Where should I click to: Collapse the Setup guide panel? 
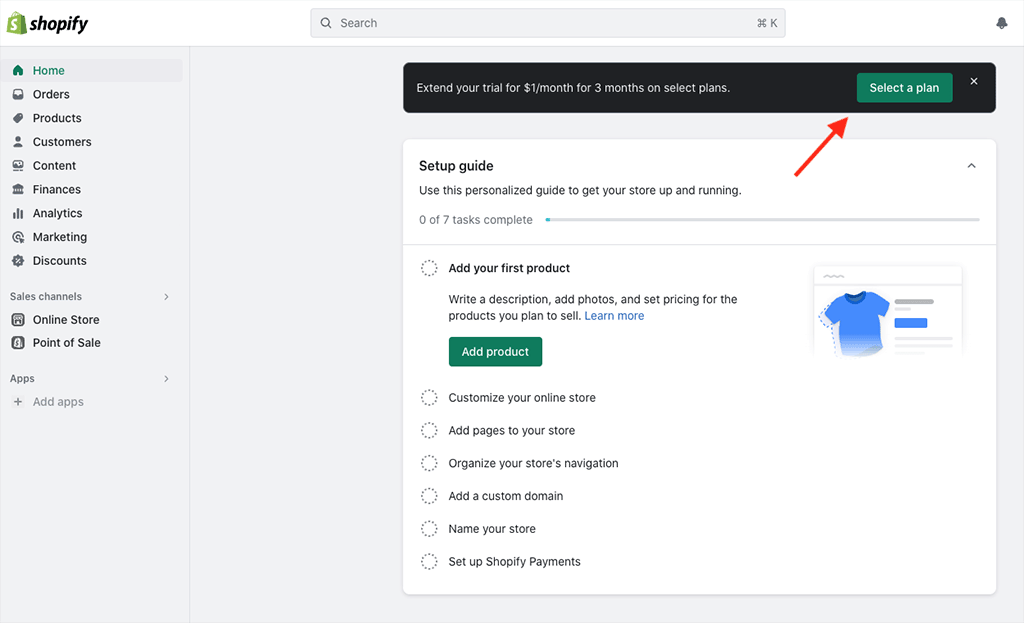point(970,165)
